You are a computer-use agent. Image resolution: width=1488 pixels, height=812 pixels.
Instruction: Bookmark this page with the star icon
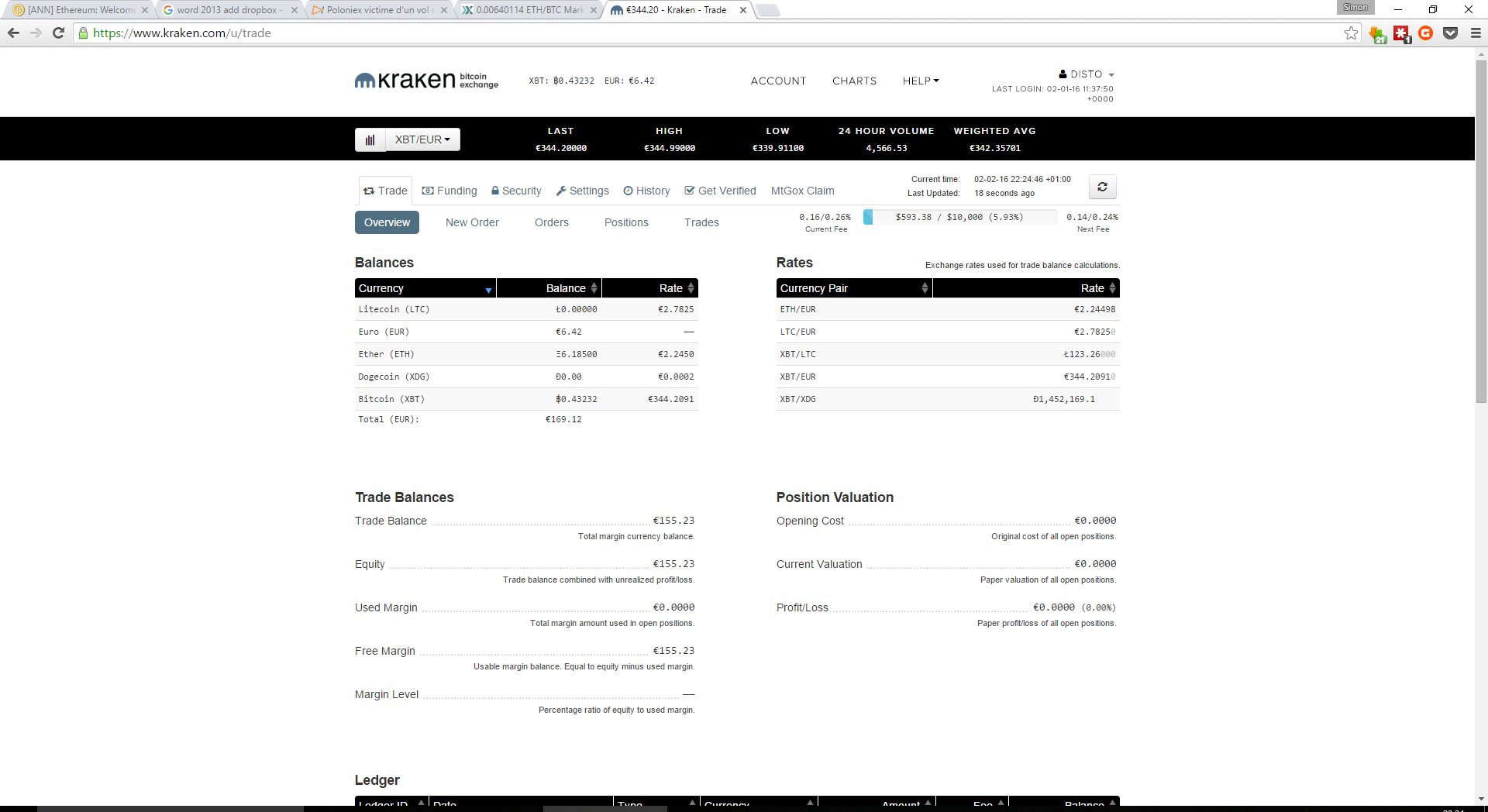click(x=1351, y=33)
